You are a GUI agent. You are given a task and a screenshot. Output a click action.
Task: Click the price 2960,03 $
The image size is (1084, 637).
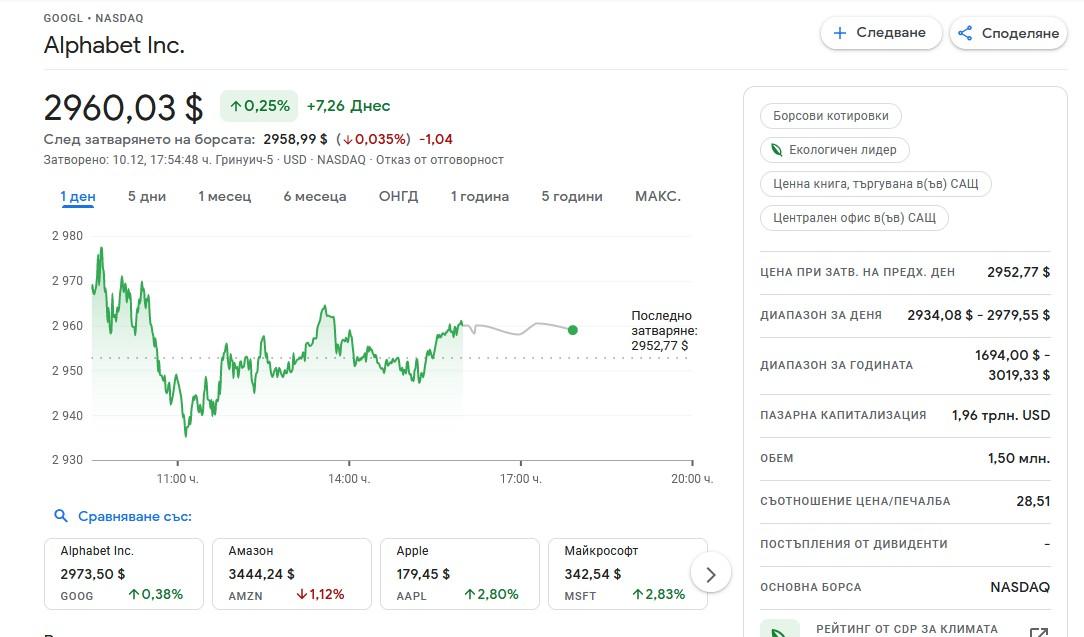tap(124, 108)
